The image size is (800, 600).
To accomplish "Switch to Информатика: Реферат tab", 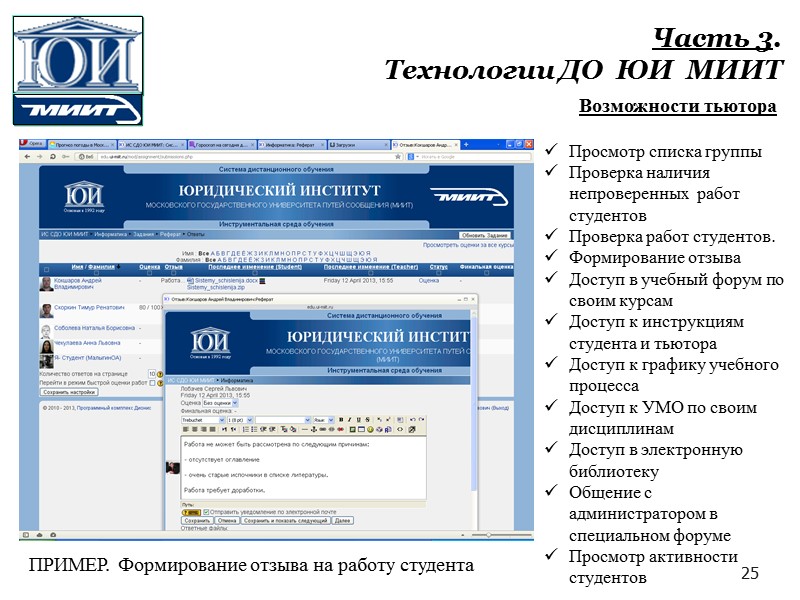I will pos(291,145).
